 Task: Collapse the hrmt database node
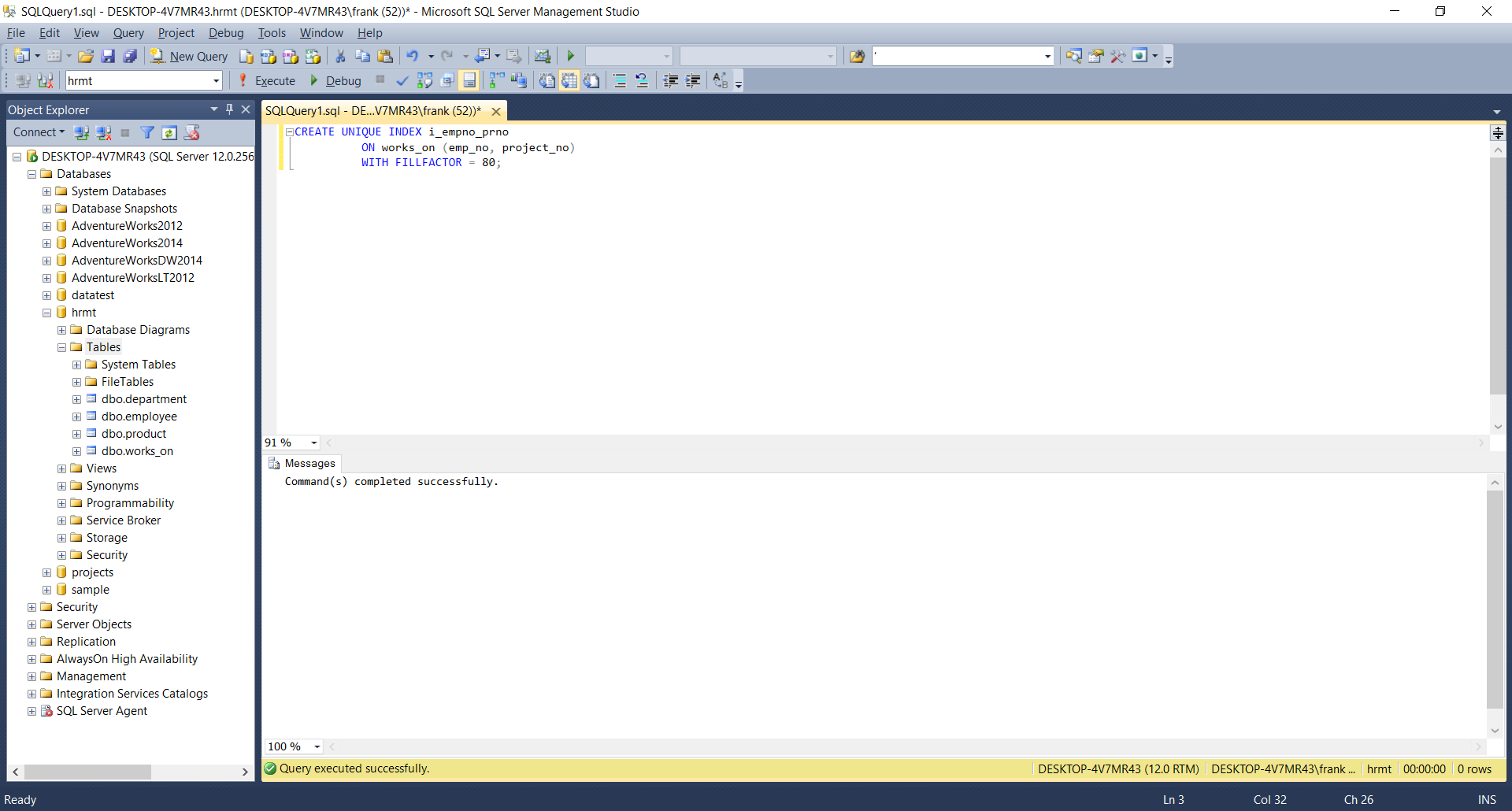(x=46, y=313)
